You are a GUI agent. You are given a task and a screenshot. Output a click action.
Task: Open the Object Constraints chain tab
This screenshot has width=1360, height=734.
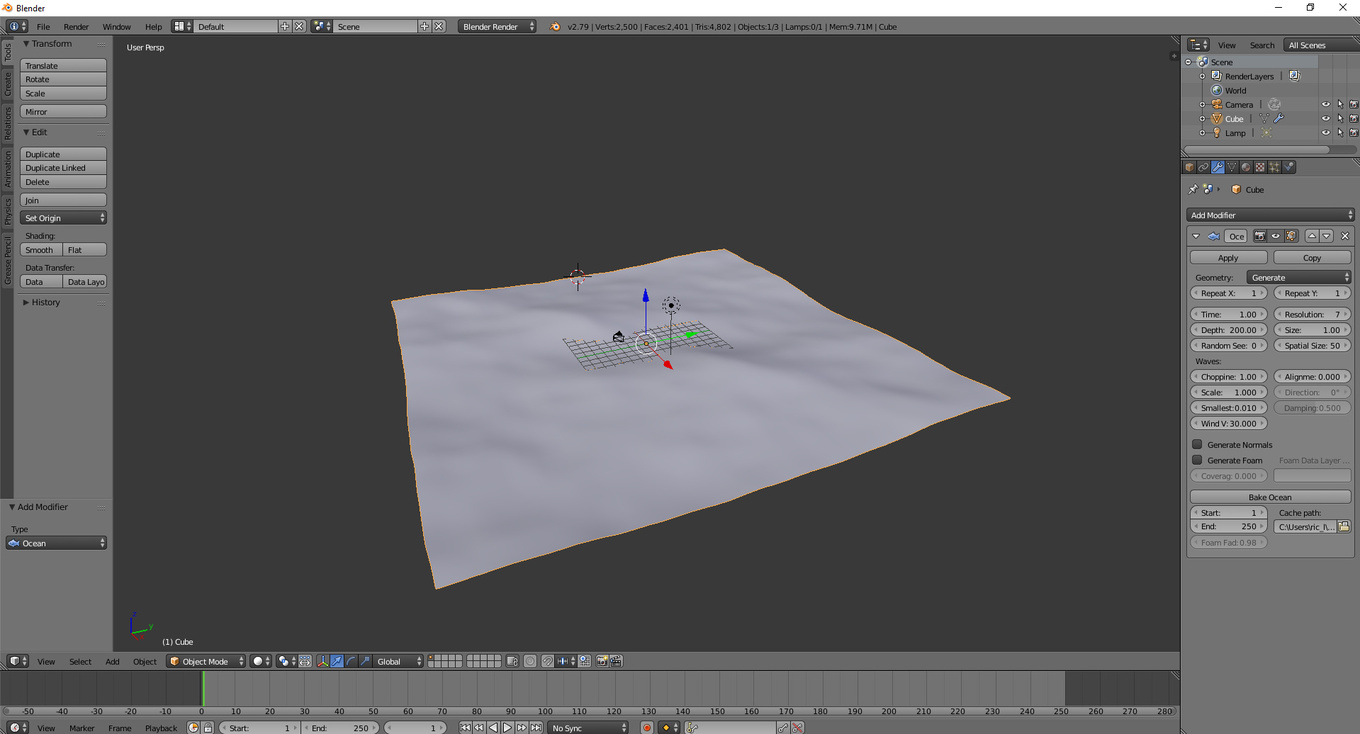pyautogui.click(x=1204, y=167)
